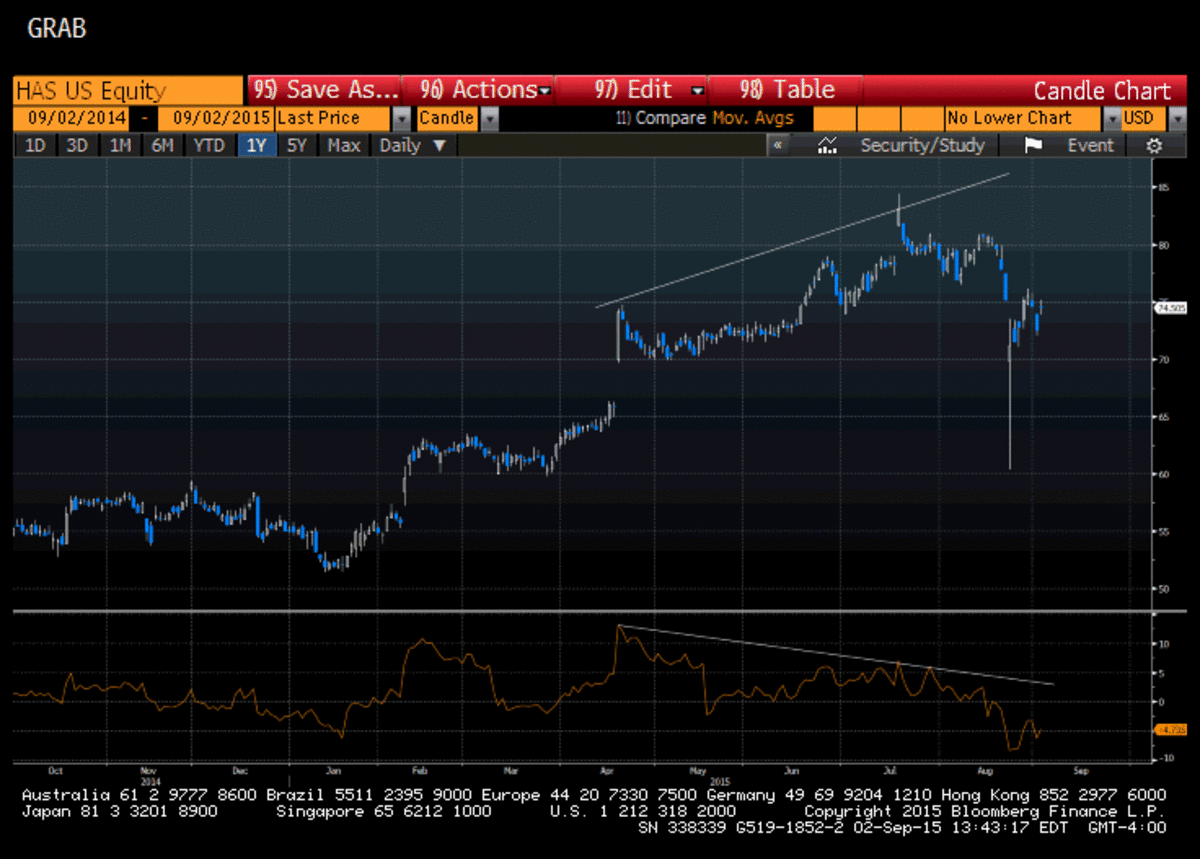
Task: Click the collapse double-arrow icon
Action: pyautogui.click(x=777, y=145)
